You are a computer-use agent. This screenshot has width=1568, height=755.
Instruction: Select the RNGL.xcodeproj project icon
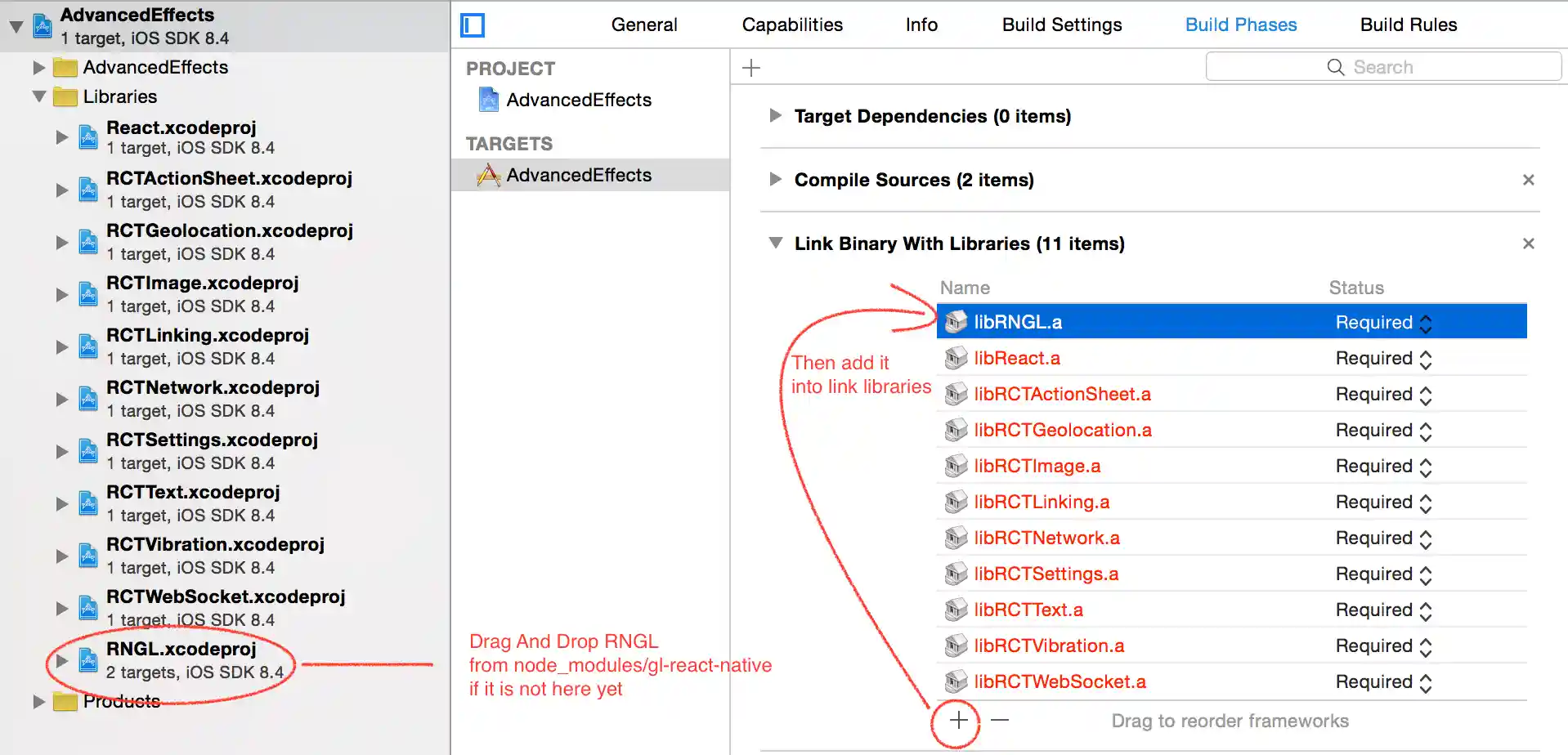click(88, 660)
